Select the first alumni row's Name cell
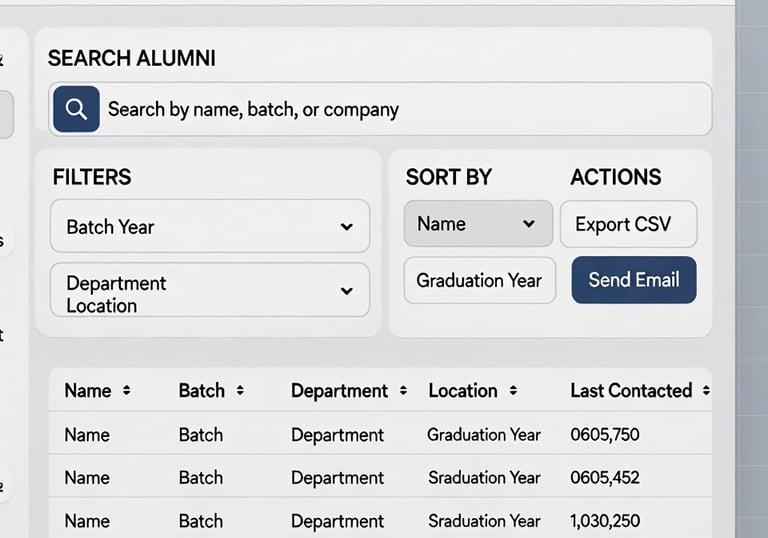The image size is (768, 538). [x=87, y=435]
